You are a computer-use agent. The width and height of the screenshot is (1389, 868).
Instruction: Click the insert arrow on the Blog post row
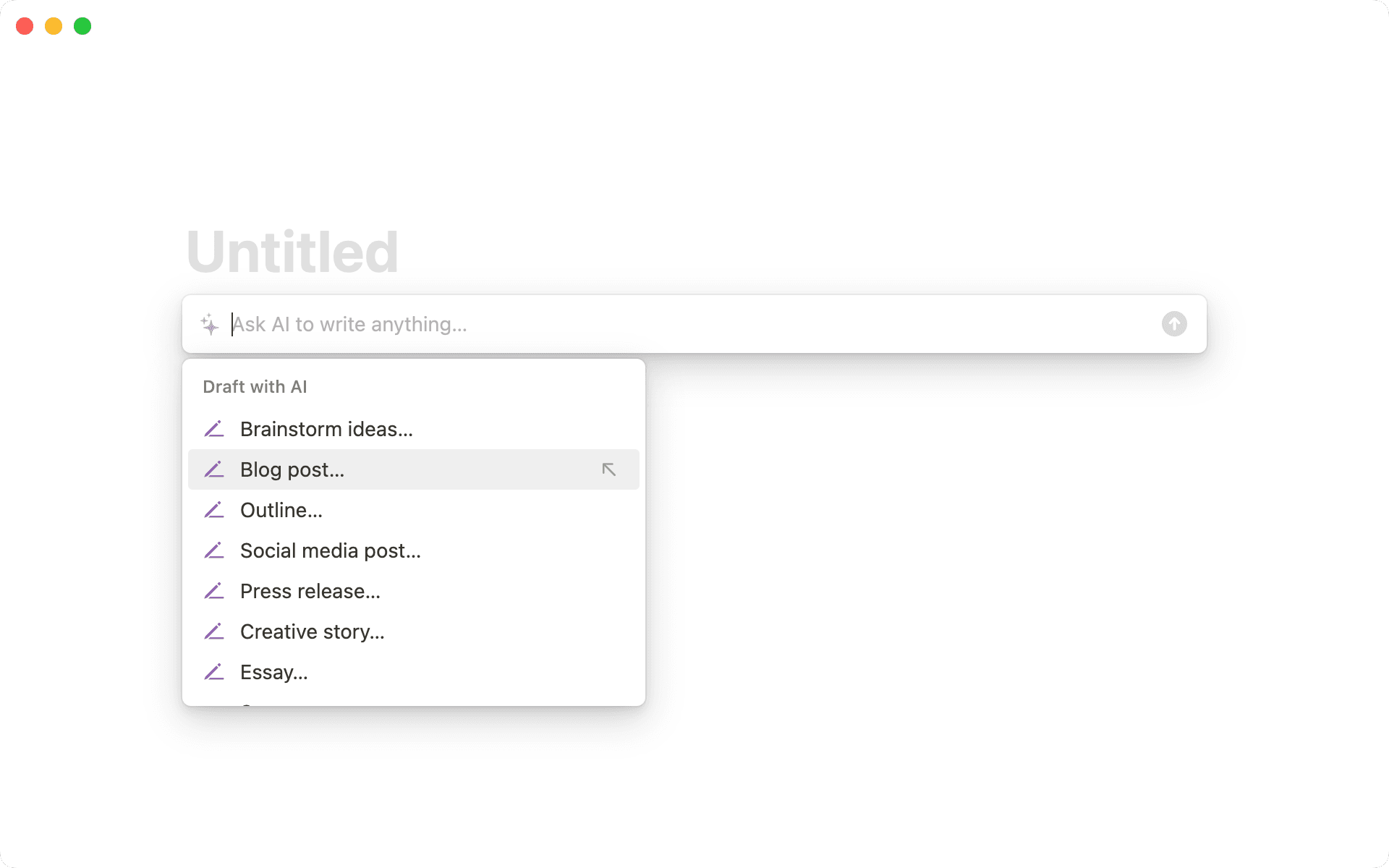pos(608,469)
